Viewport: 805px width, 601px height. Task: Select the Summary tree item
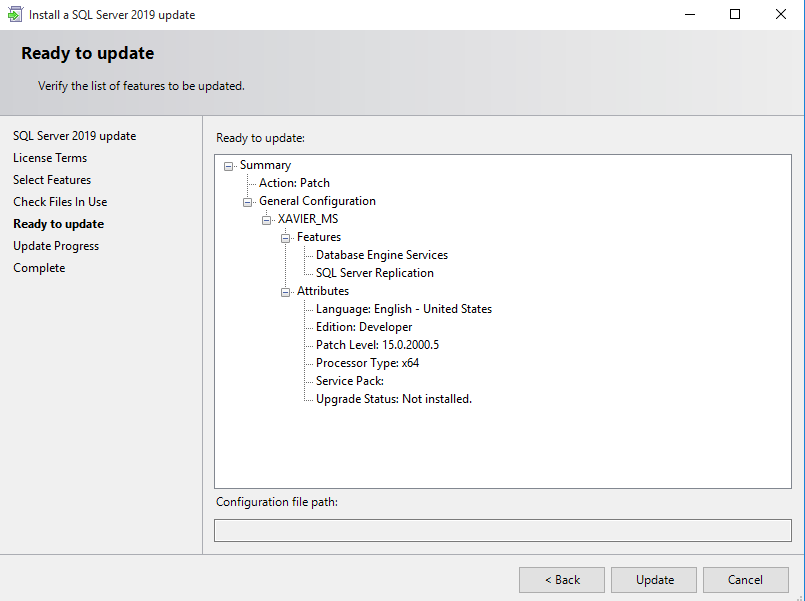click(x=265, y=165)
